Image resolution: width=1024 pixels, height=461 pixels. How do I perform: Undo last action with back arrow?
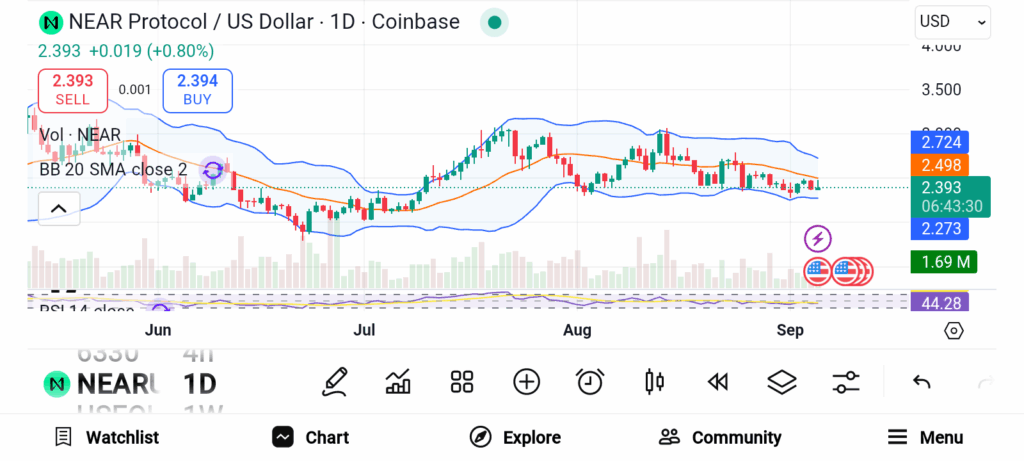pos(921,382)
